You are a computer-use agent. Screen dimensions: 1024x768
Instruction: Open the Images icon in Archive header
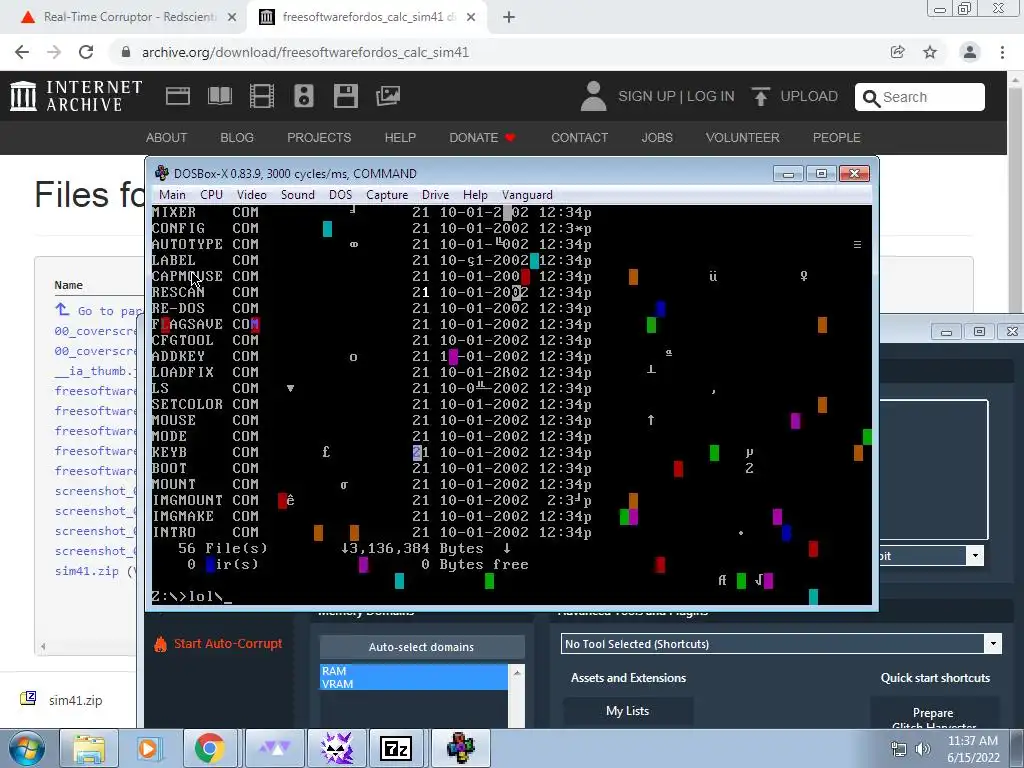coord(388,96)
